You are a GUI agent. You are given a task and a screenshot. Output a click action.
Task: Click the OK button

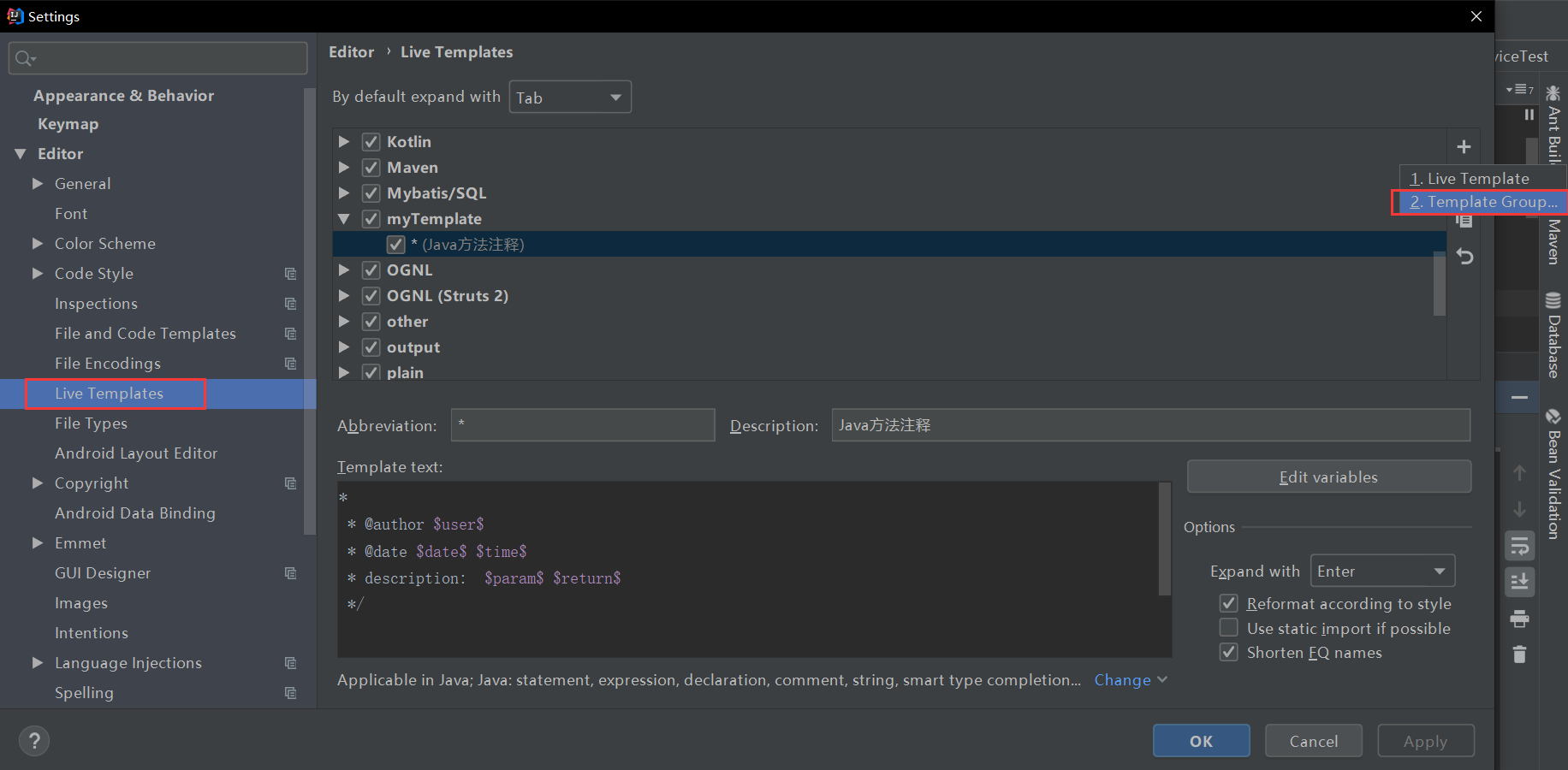1201,741
